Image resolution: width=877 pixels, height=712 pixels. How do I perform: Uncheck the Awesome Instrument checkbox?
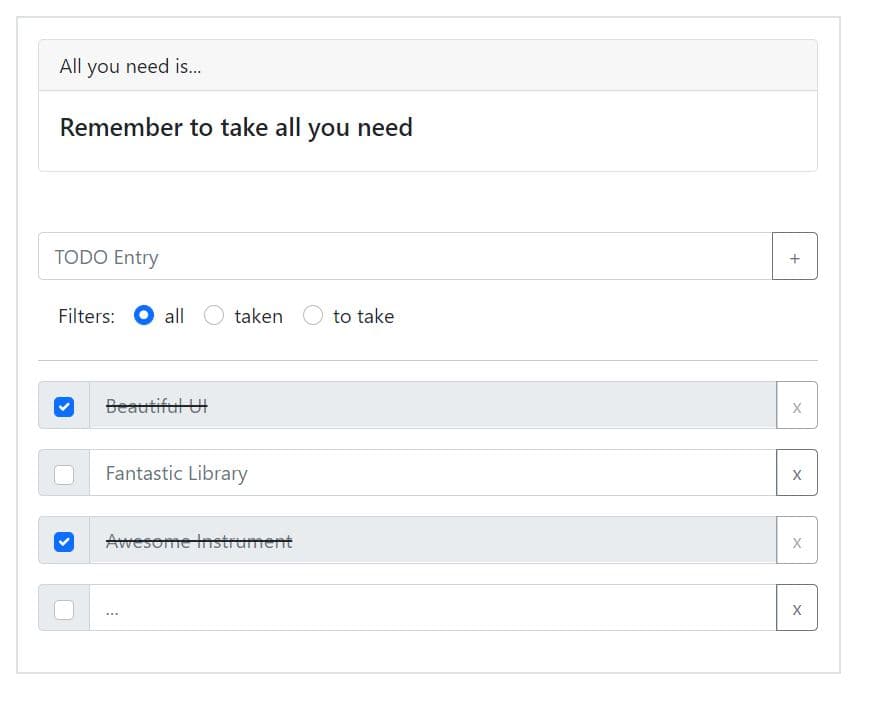[64, 541]
